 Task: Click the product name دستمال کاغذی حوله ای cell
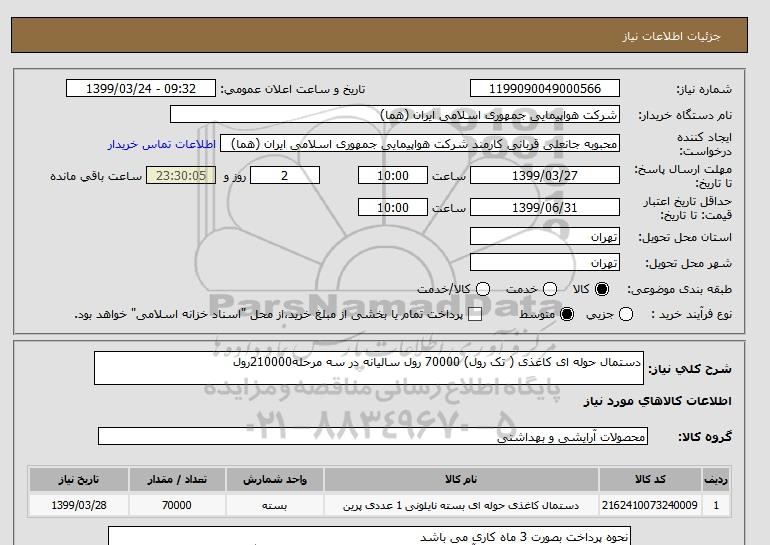(x=461, y=505)
